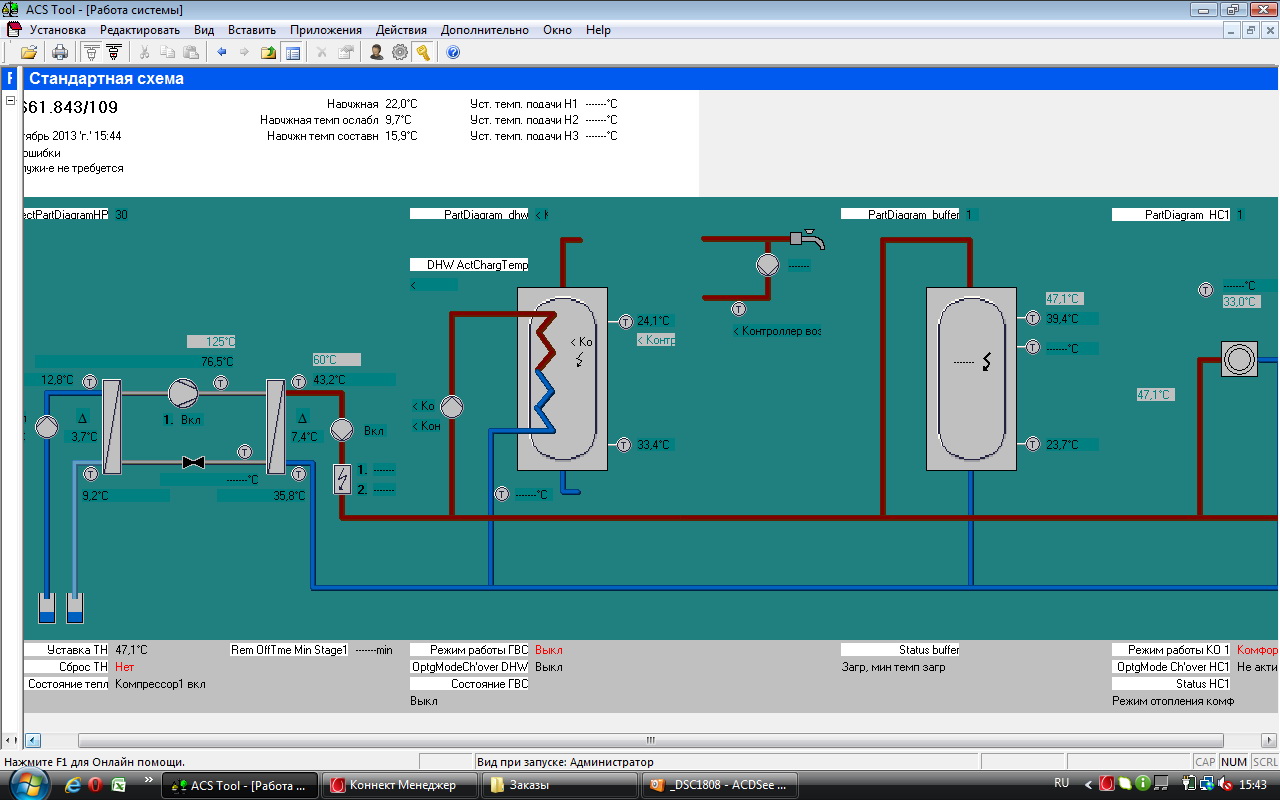Toggle the first connection plug toolbar button
This screenshot has height=800, width=1280.
(91, 53)
